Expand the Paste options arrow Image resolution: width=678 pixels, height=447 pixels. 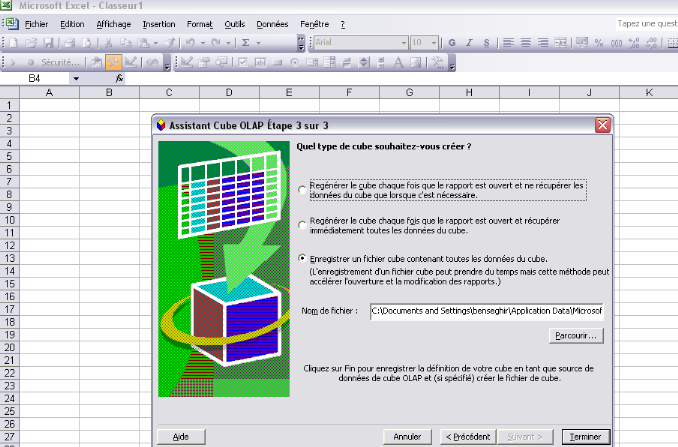click(x=156, y=43)
